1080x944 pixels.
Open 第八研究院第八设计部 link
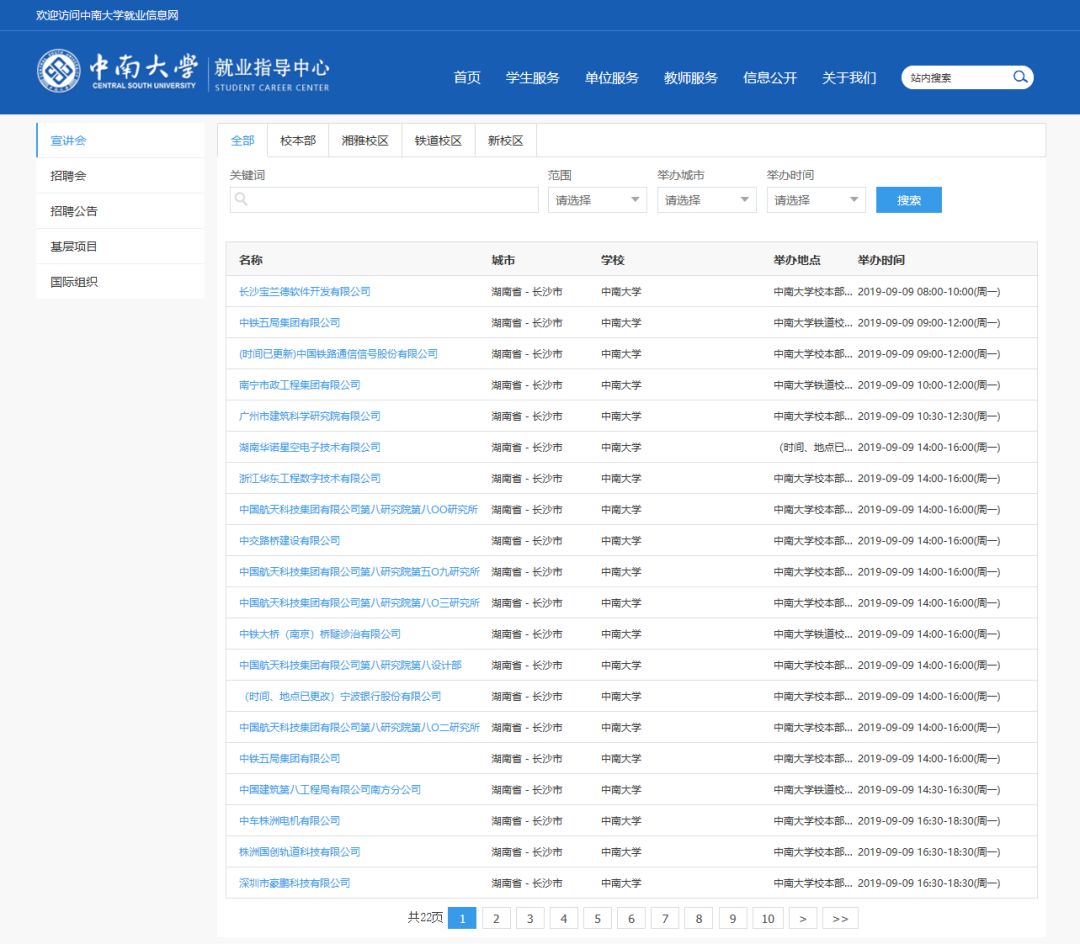(x=350, y=665)
